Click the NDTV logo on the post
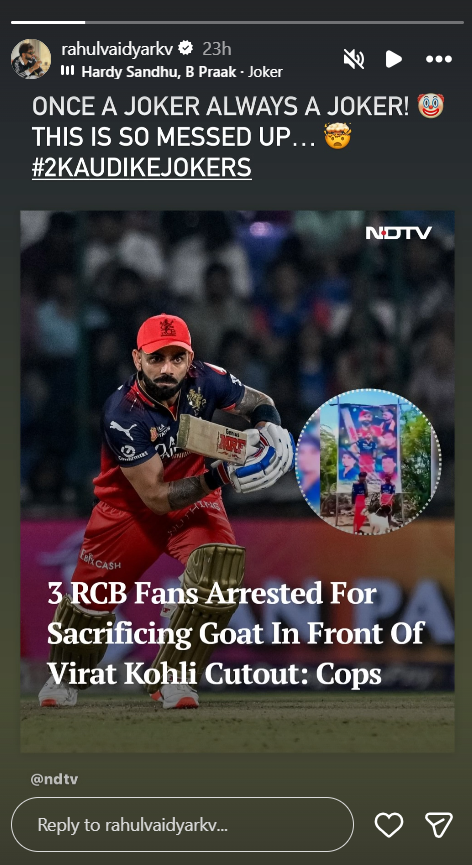Image resolution: width=472 pixels, height=865 pixels. tap(399, 233)
